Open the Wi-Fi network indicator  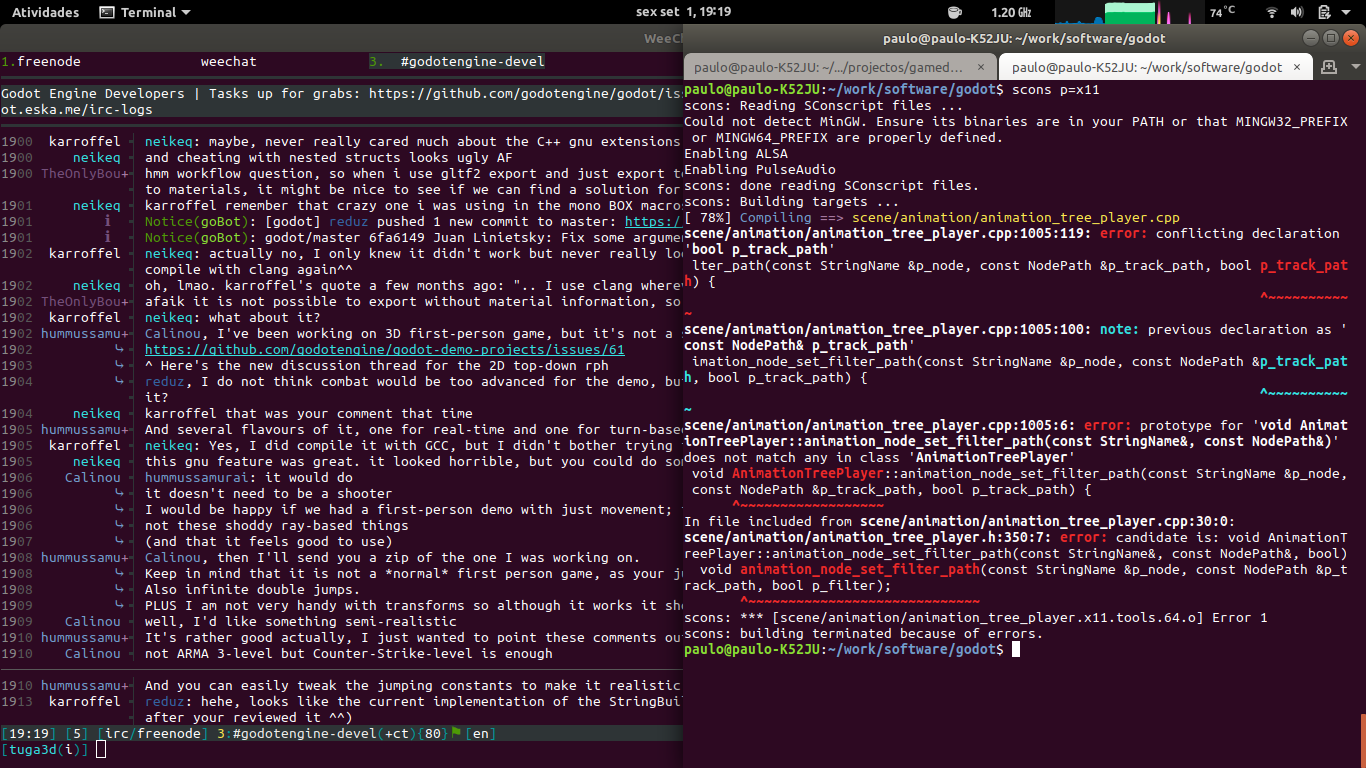point(1272,12)
